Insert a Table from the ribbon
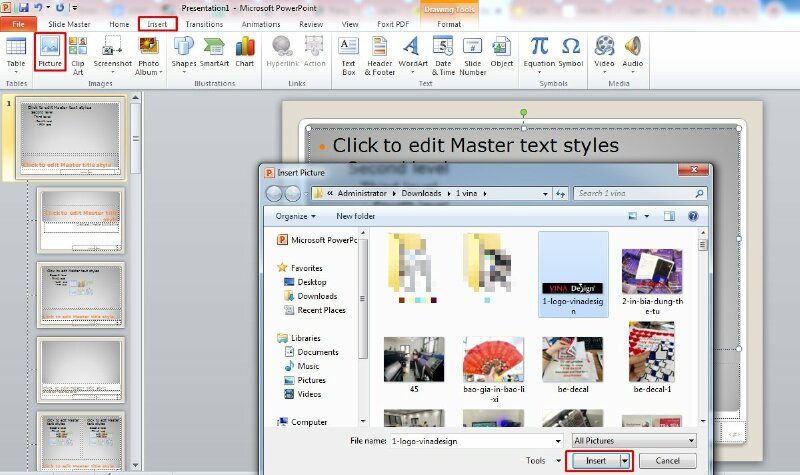The width and height of the screenshot is (800, 475). (16, 55)
